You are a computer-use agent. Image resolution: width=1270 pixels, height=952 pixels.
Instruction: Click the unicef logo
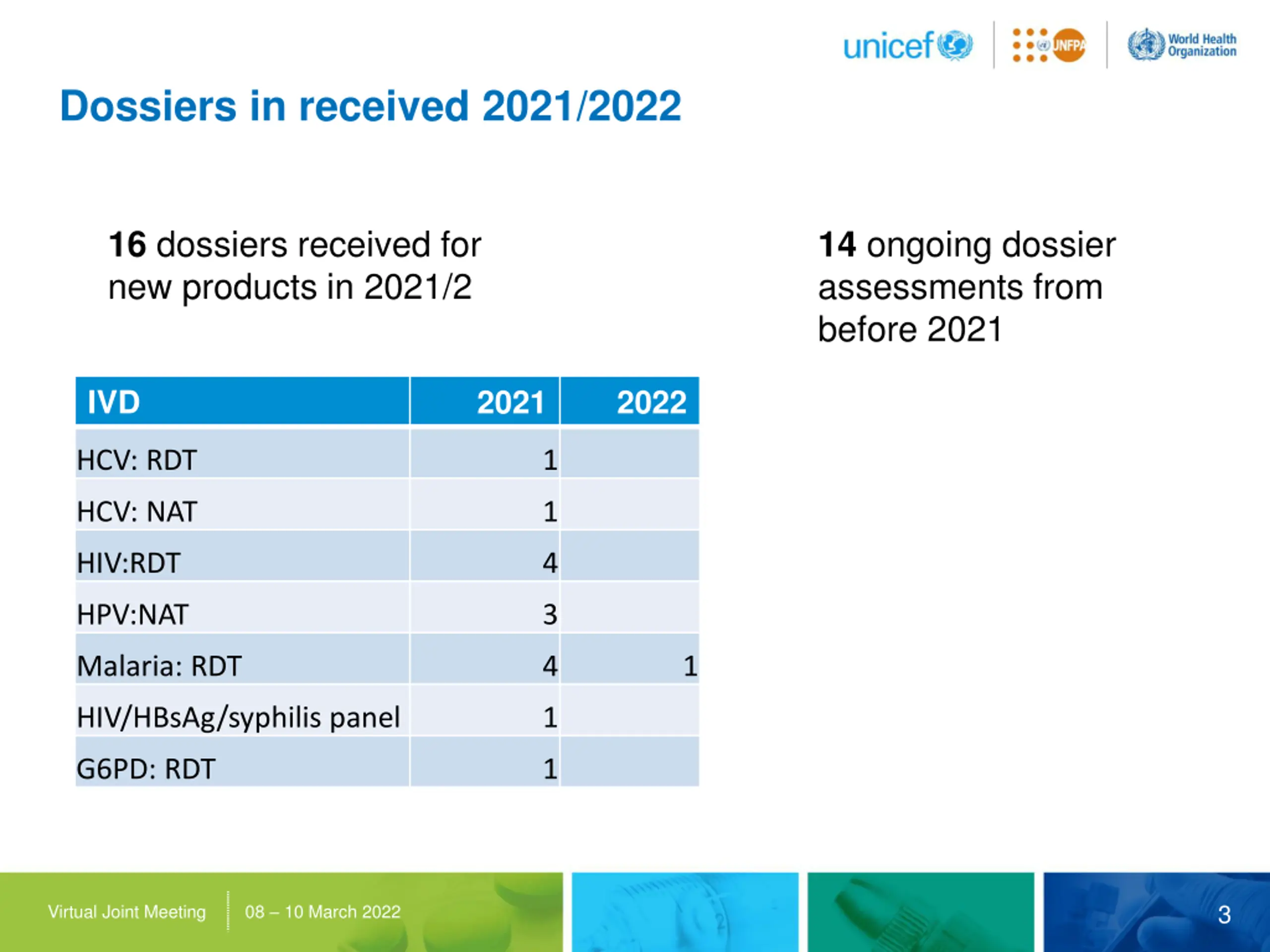pos(907,45)
